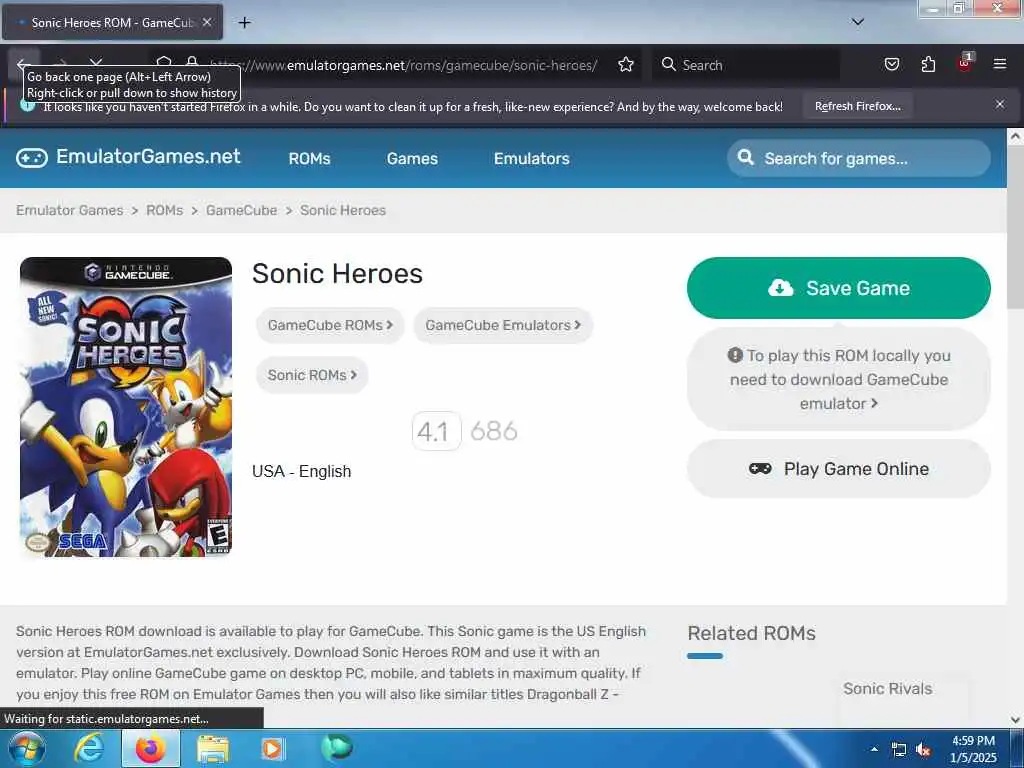
Task: Open the ROMs menu in site header
Action: click(x=310, y=158)
